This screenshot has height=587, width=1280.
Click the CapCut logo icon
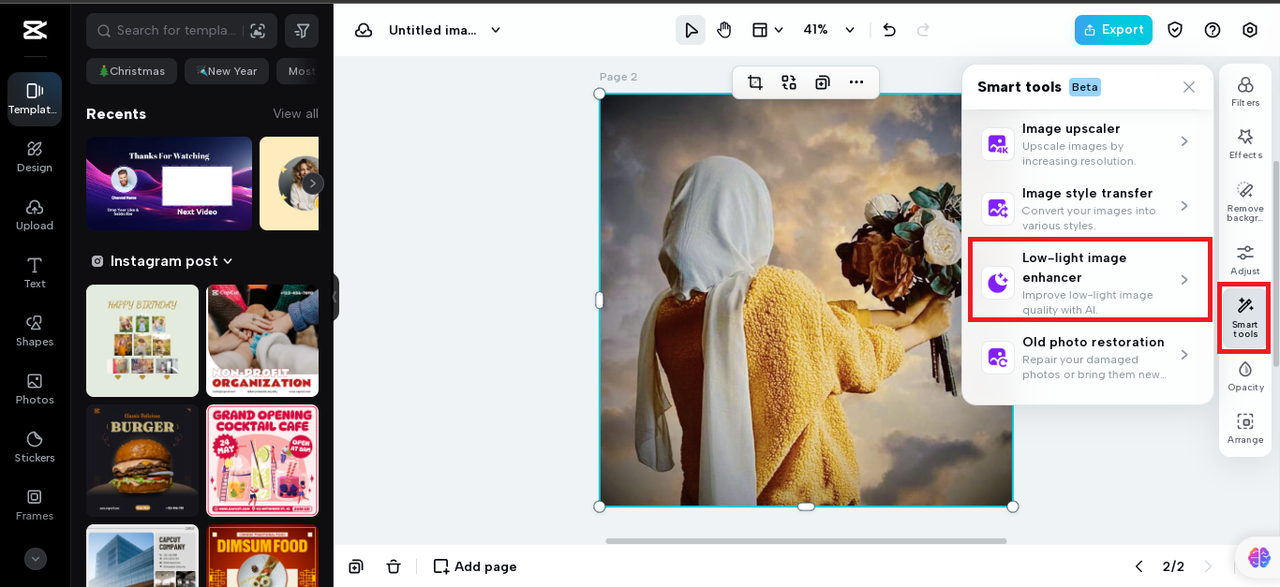35,30
